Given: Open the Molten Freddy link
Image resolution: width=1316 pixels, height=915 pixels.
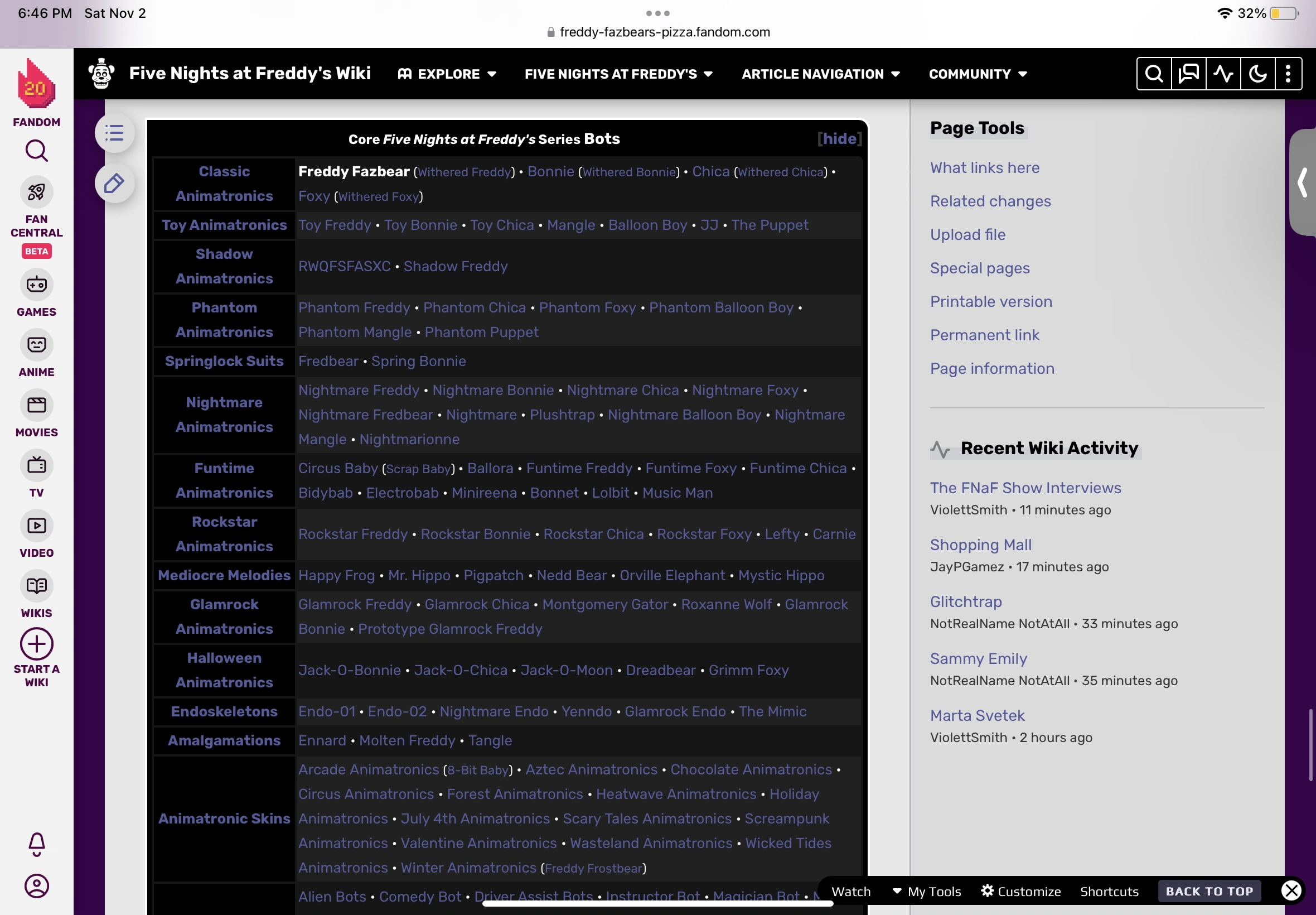Looking at the screenshot, I should tap(407, 740).
